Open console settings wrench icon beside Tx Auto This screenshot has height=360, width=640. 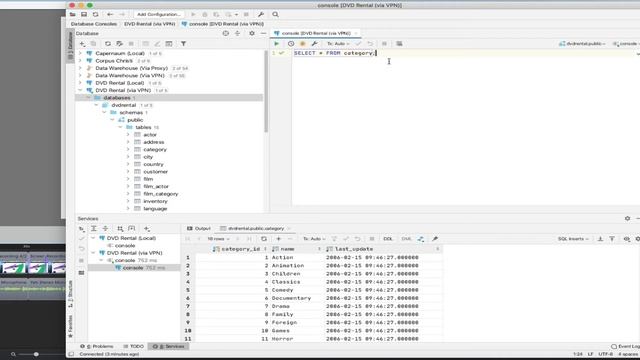(314, 44)
